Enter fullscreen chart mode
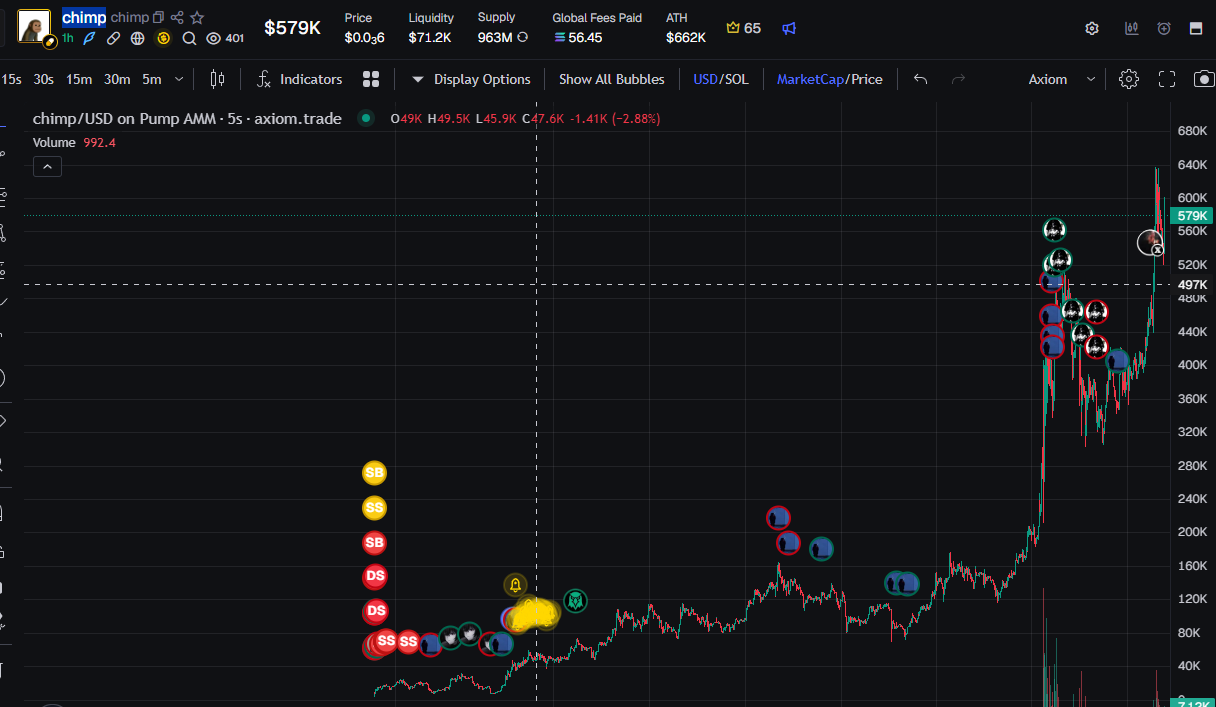This screenshot has width=1216, height=707. (1166, 79)
